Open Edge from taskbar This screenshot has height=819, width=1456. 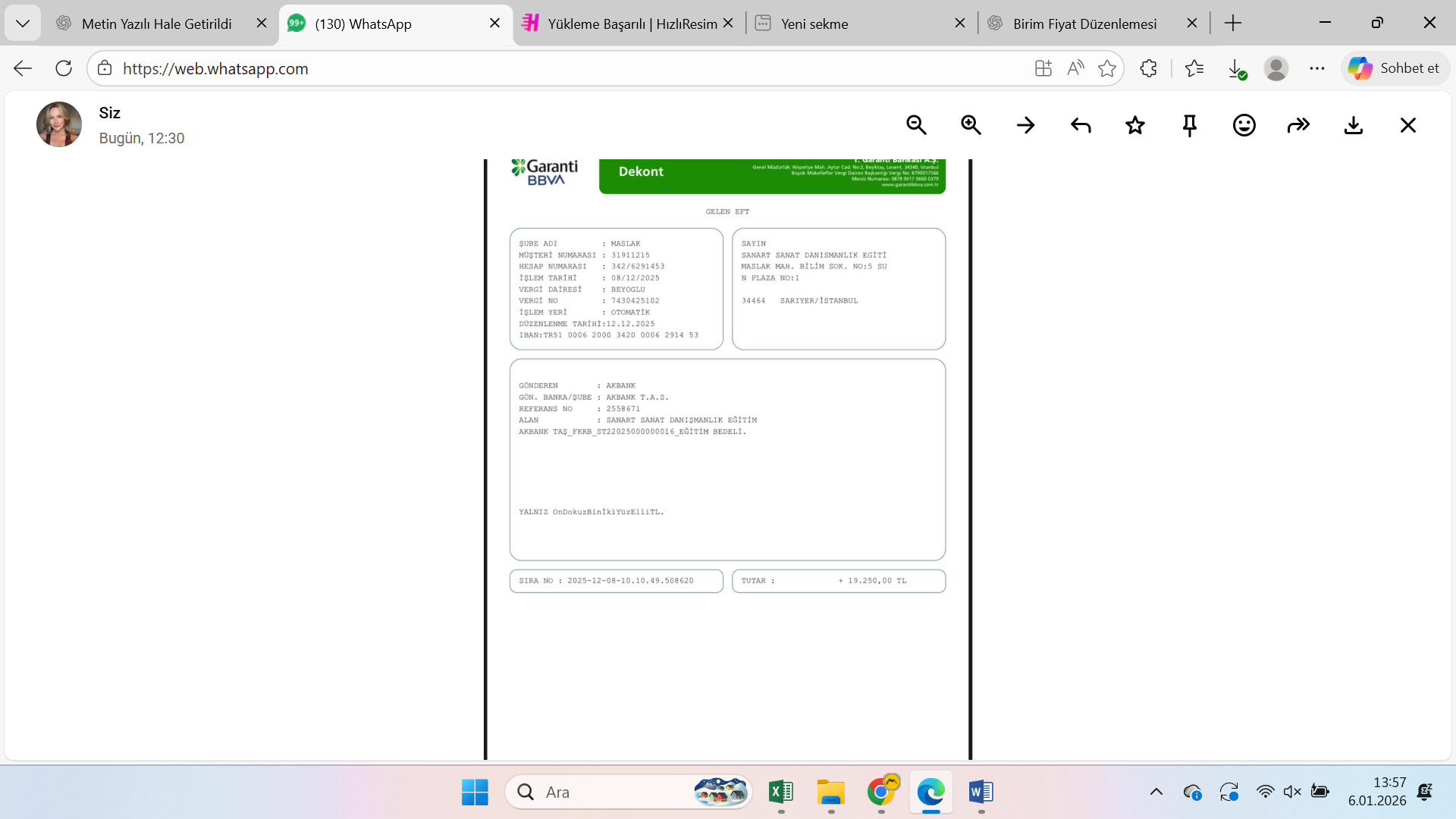[x=931, y=792]
